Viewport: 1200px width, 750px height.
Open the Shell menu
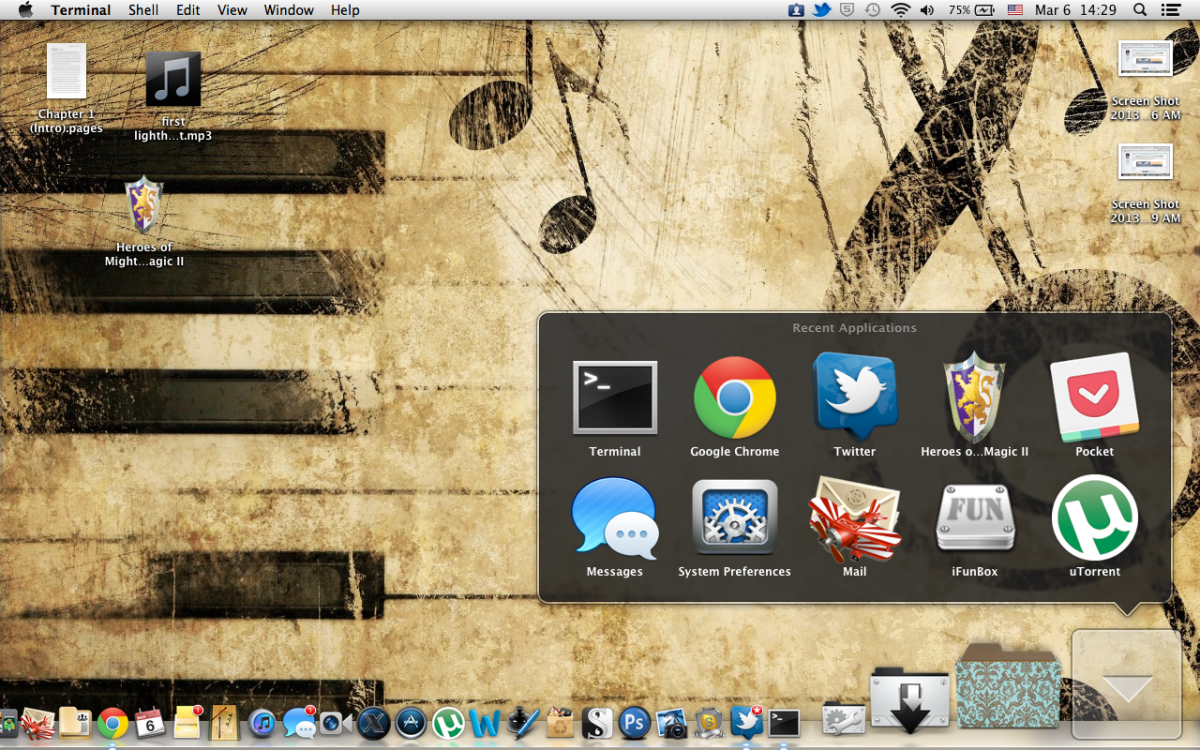pyautogui.click(x=144, y=10)
